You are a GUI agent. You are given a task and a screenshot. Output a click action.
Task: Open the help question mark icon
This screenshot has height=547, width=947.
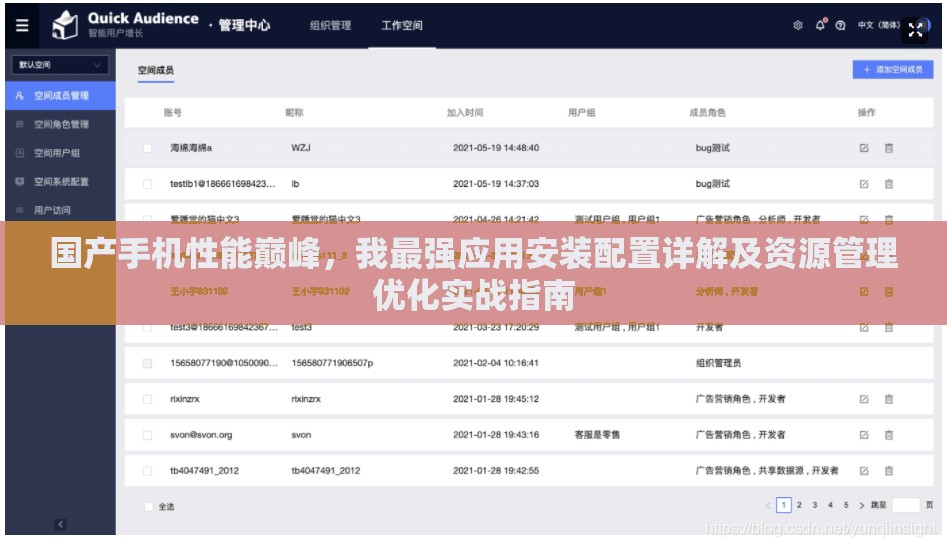click(840, 25)
